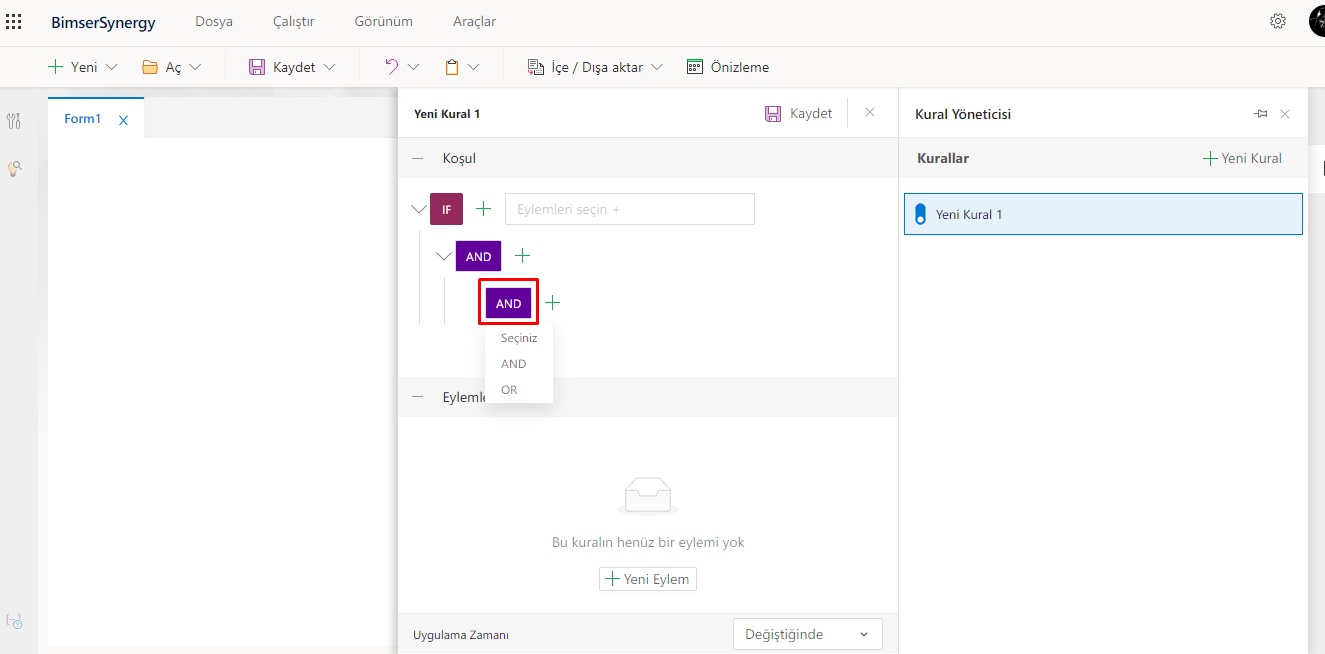Click the Yeni Eylem button

[647, 579]
